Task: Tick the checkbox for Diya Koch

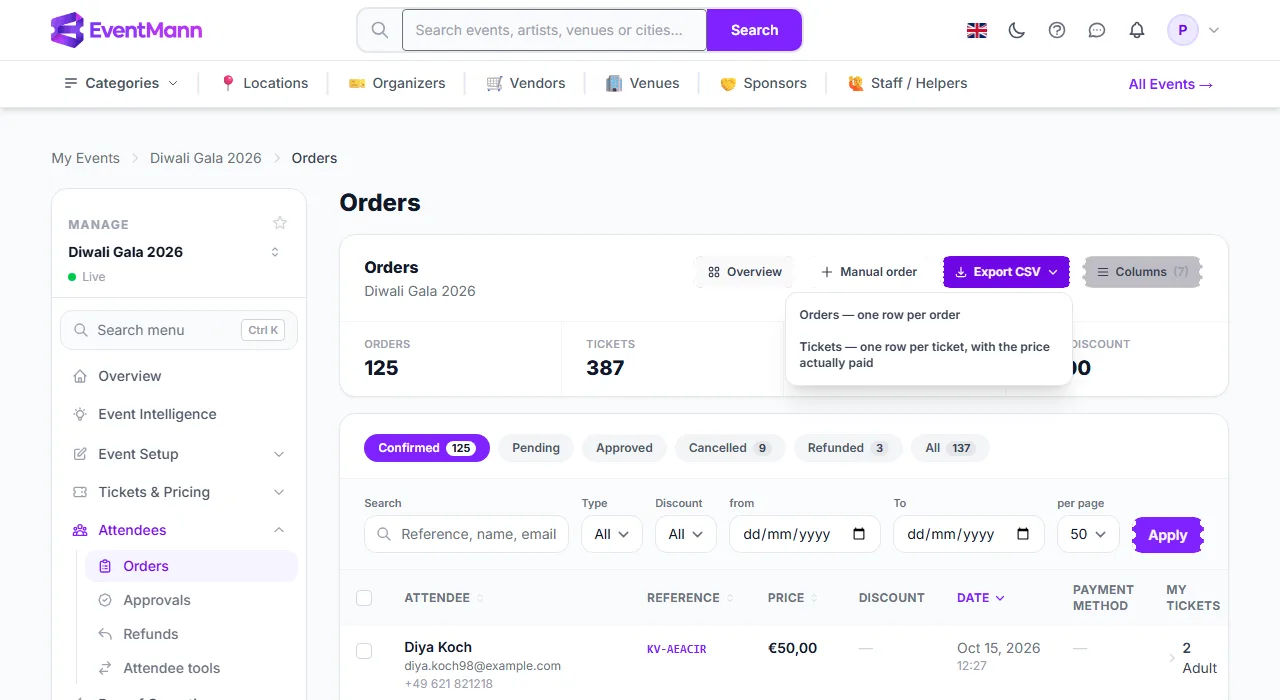Action: [x=364, y=651]
